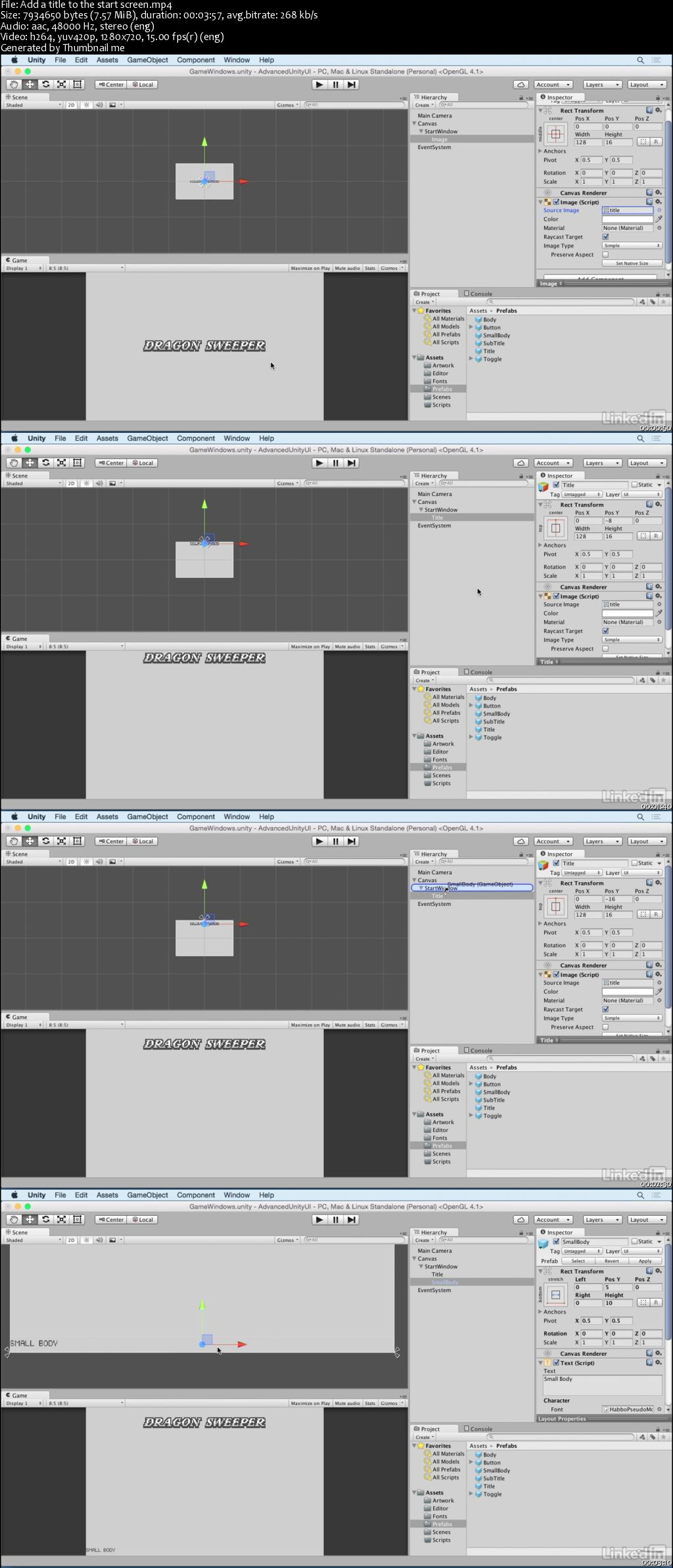673x1568 pixels.
Task: Select the Scale tool in the first frame's toolbar
Action: point(61,84)
